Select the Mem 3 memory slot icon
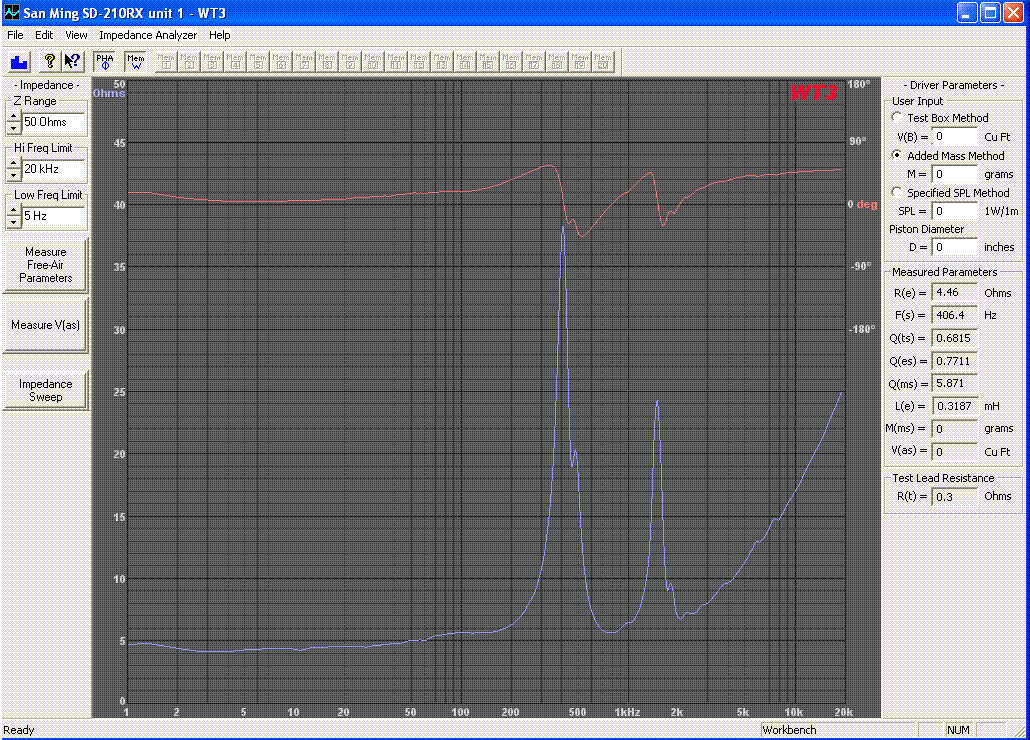 [212, 62]
